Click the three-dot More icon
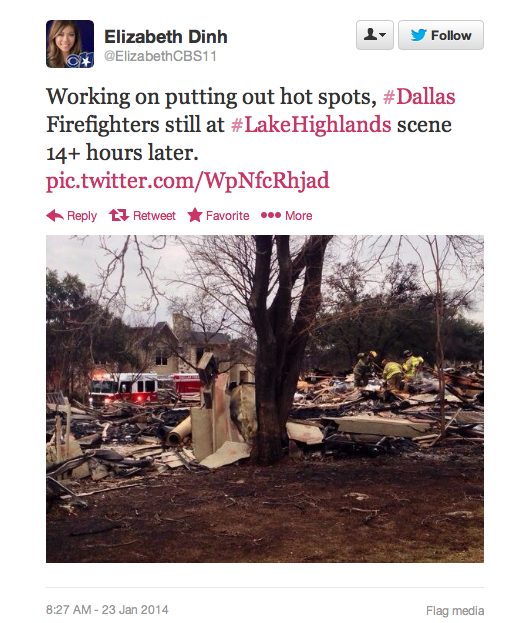 271,215
